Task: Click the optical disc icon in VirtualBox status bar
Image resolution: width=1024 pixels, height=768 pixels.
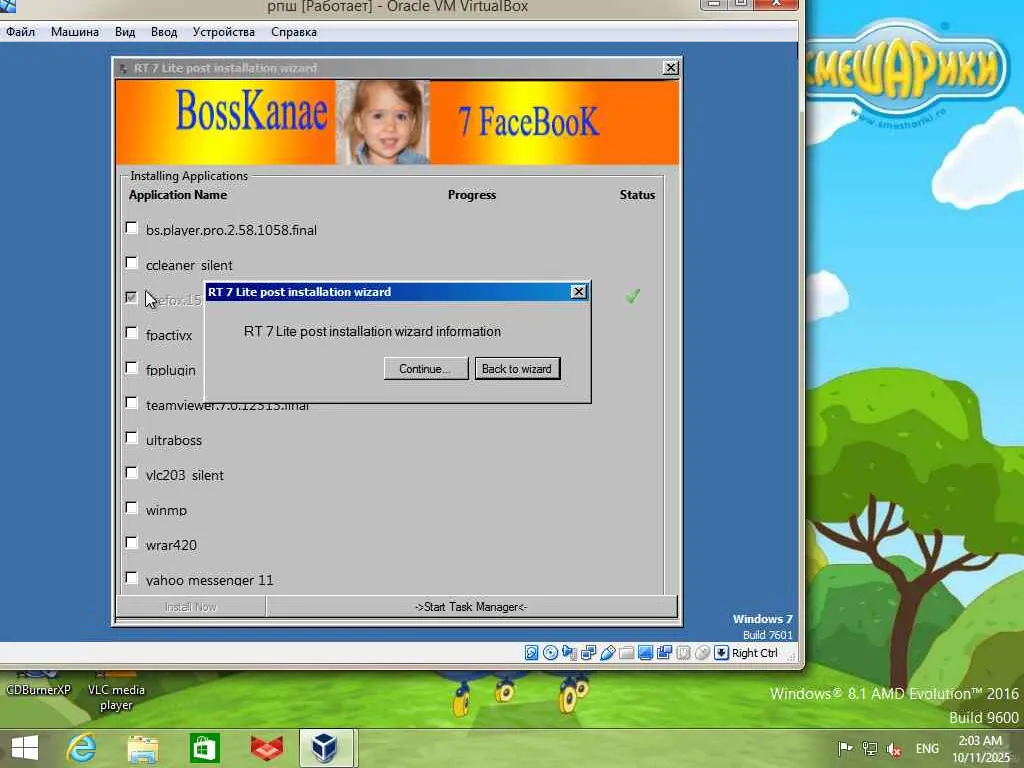Action: coord(550,652)
